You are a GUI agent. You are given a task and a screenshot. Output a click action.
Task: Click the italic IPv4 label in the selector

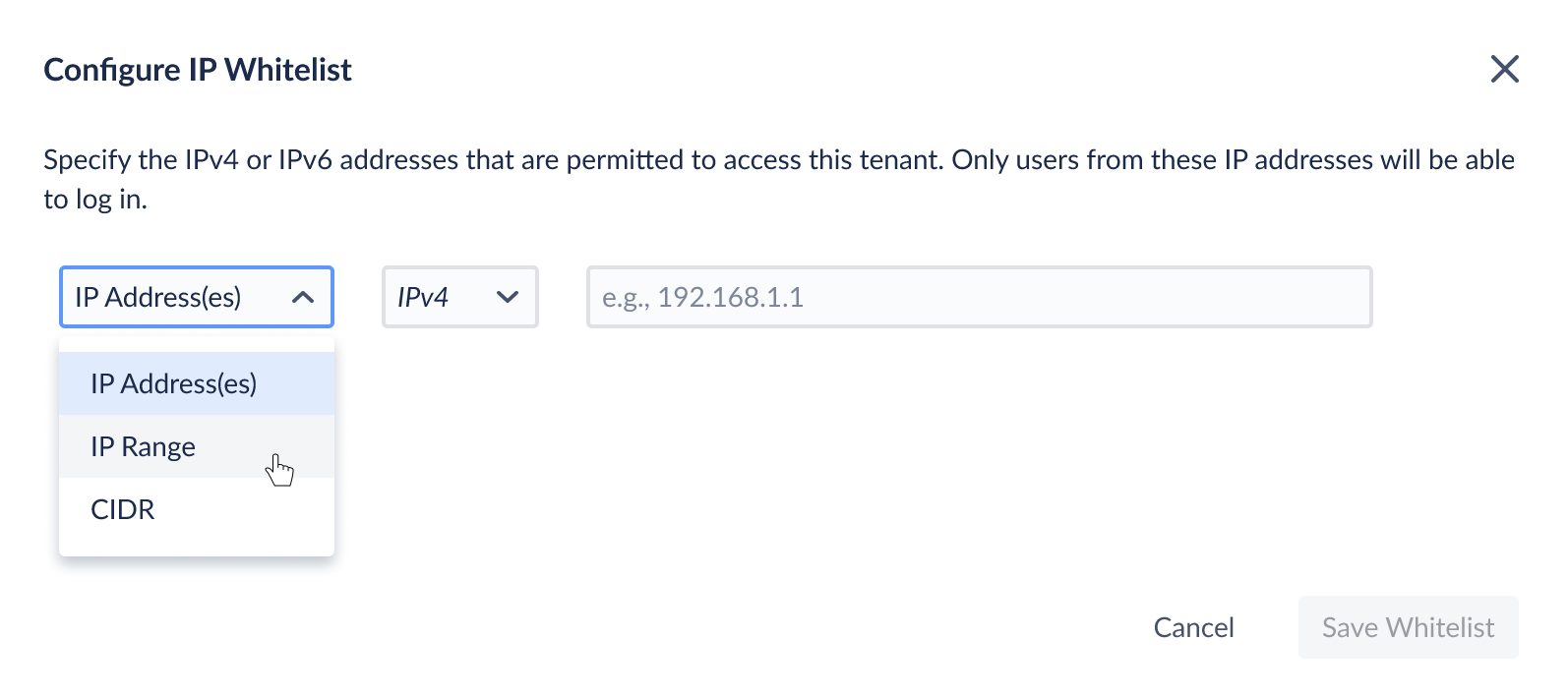(x=423, y=297)
